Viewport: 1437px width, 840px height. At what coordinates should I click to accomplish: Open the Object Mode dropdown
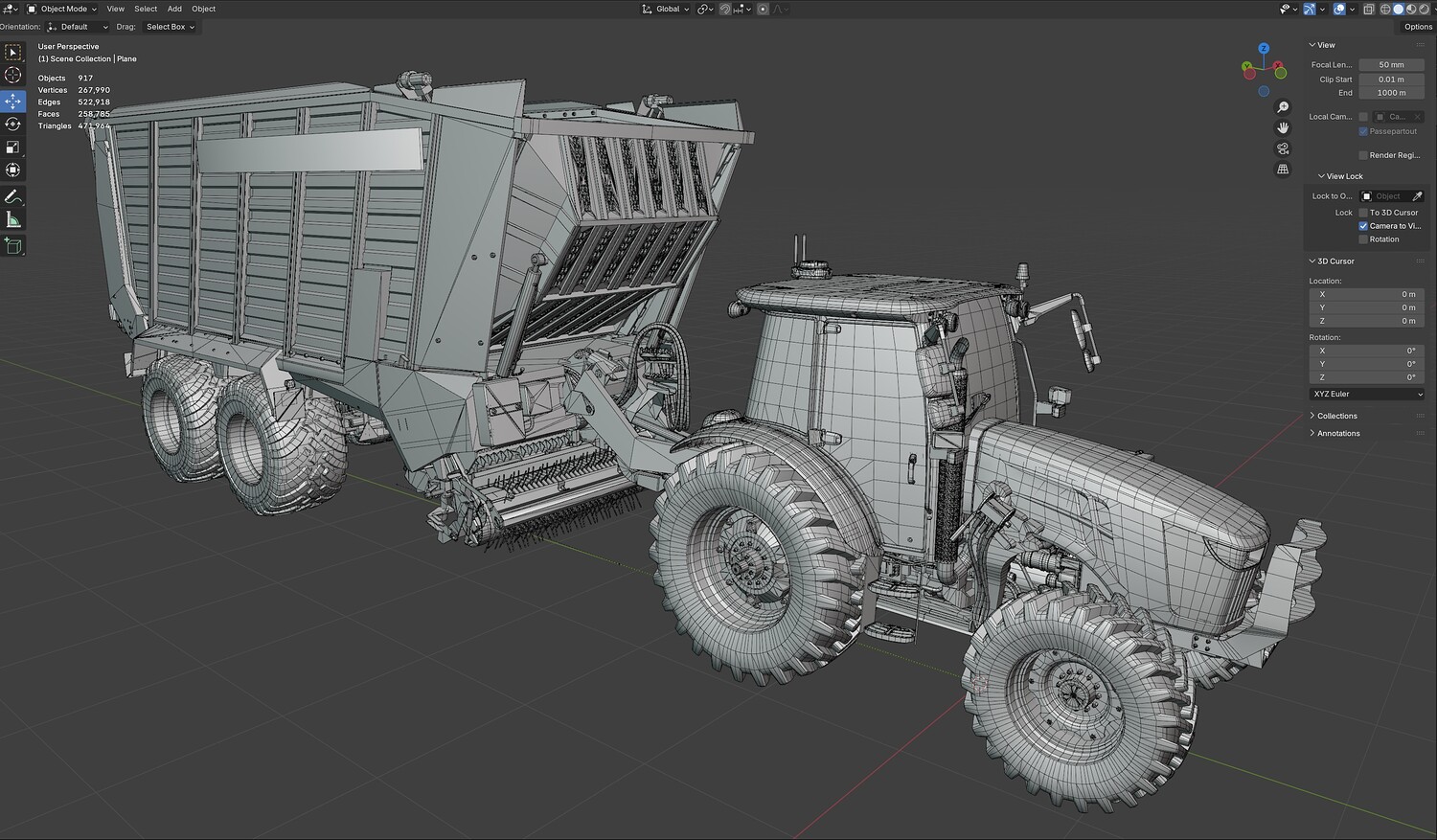click(61, 9)
